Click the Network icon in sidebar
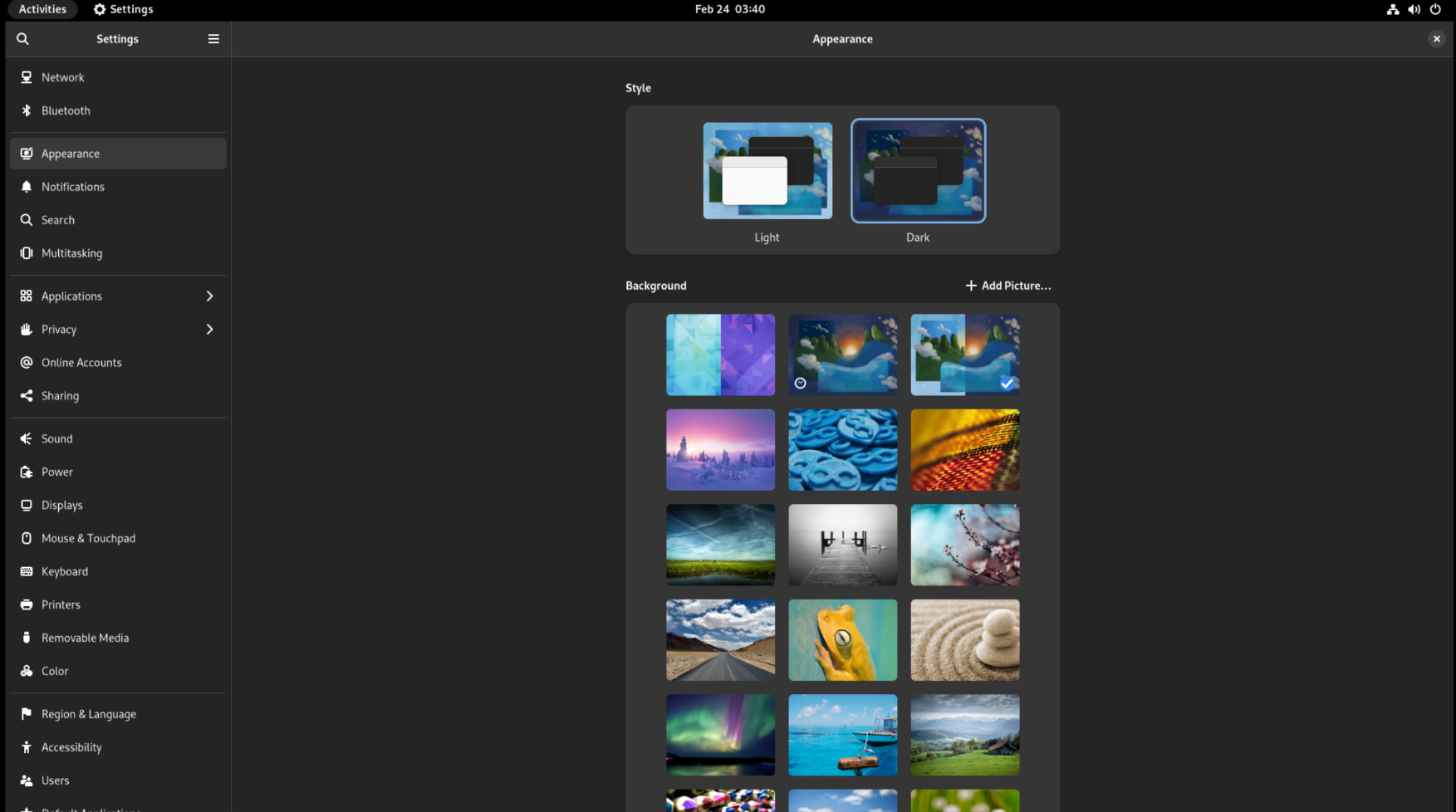 click(x=27, y=77)
